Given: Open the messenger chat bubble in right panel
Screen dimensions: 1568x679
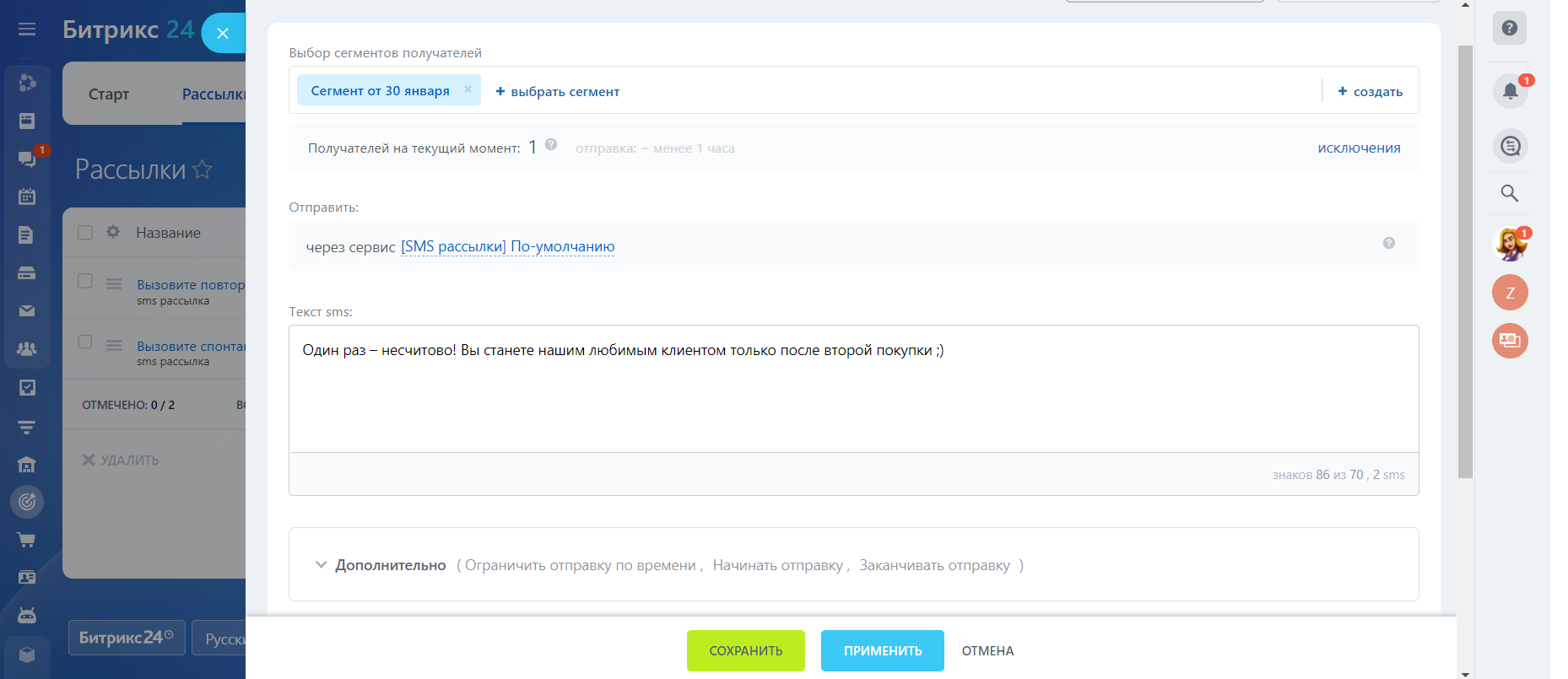Looking at the screenshot, I should click(1510, 146).
